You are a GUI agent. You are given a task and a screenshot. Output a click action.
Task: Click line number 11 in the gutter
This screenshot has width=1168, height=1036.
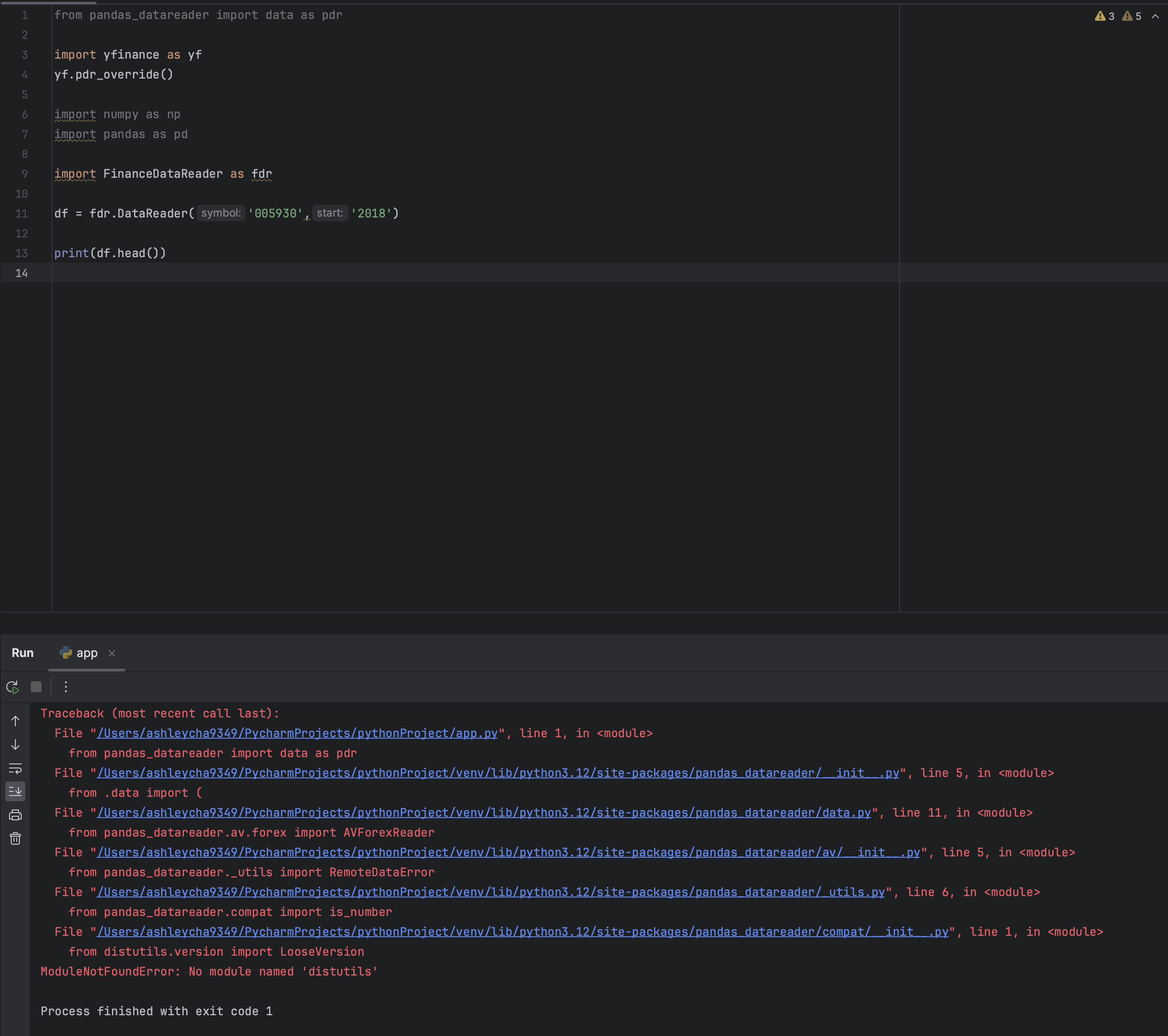coord(22,214)
